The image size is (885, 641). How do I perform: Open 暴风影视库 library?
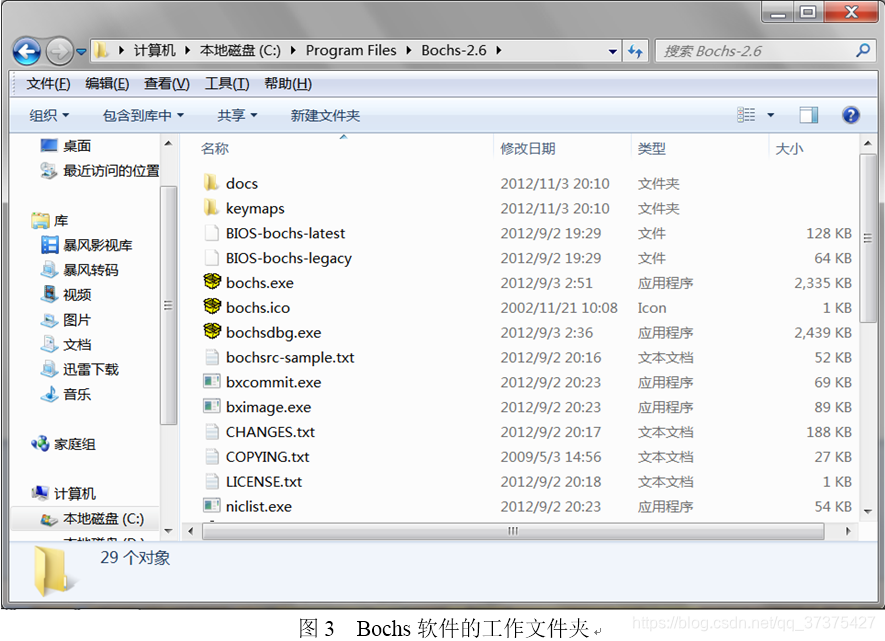pos(86,245)
